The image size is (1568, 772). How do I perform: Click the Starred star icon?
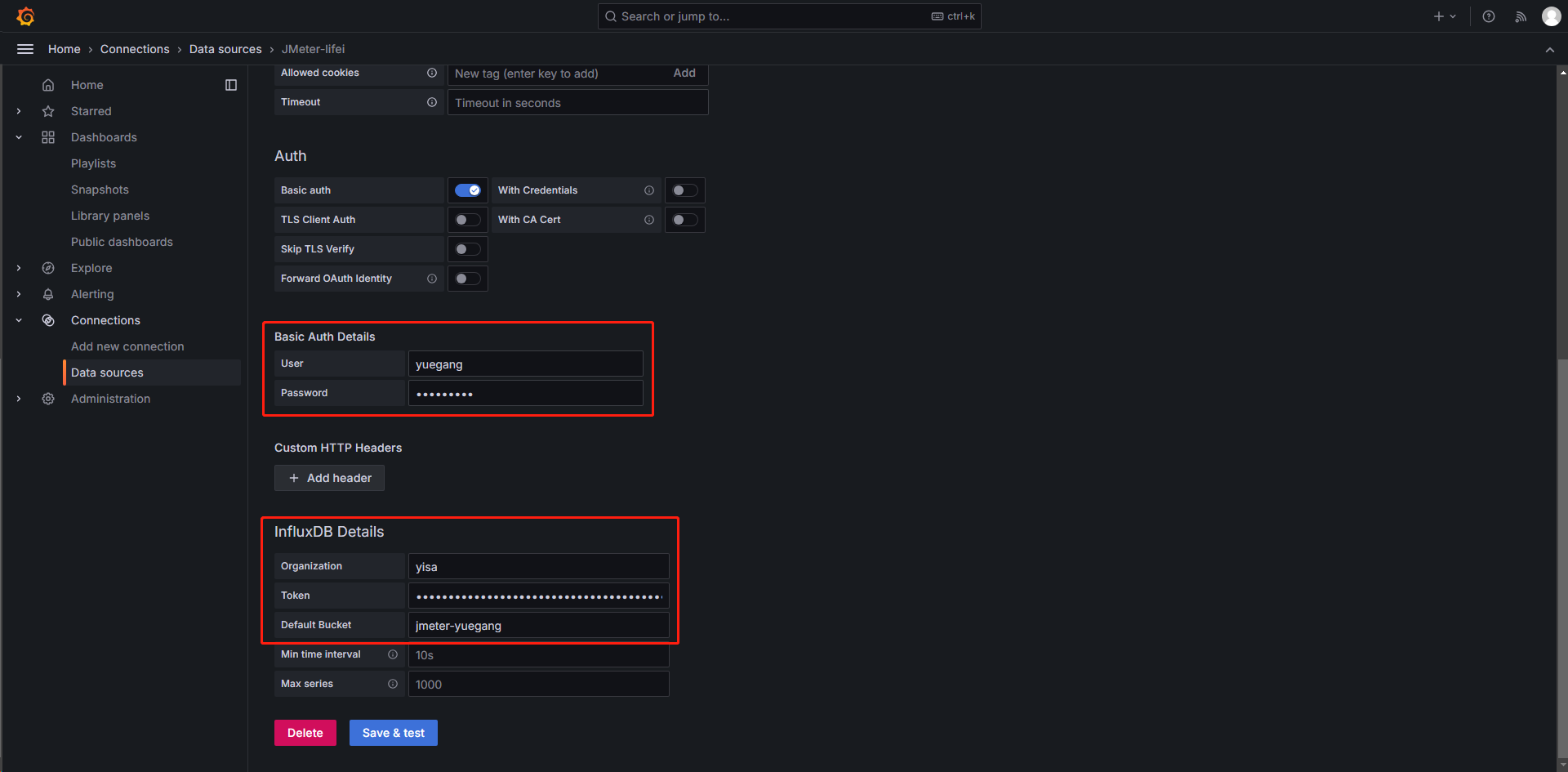point(48,111)
